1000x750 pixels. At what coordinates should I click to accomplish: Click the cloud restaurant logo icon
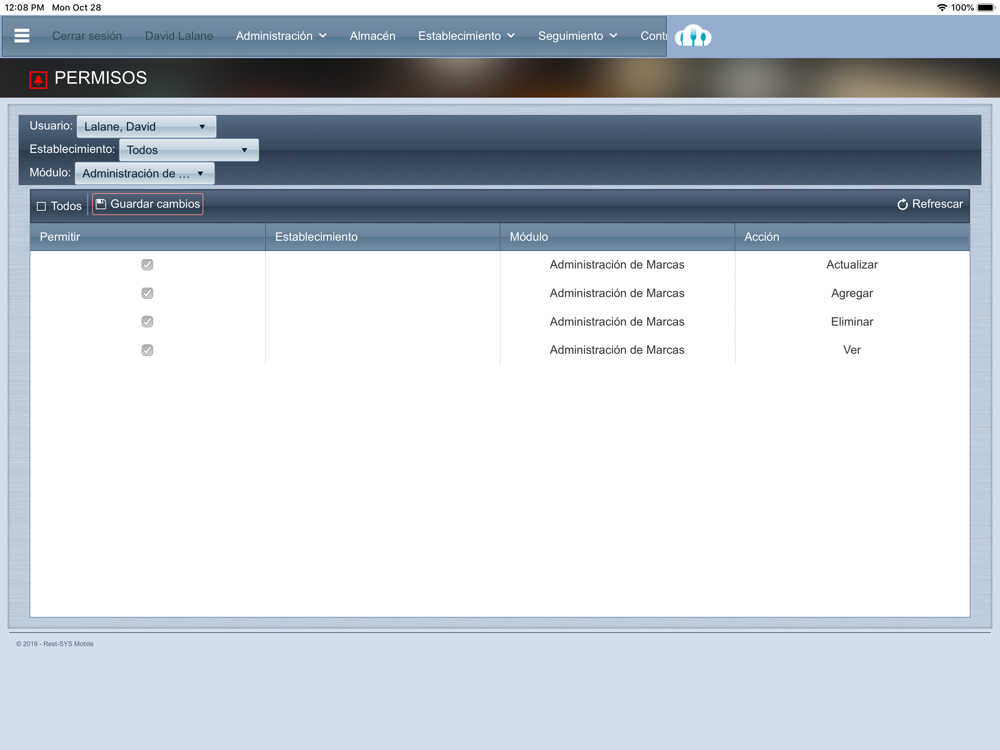click(693, 36)
